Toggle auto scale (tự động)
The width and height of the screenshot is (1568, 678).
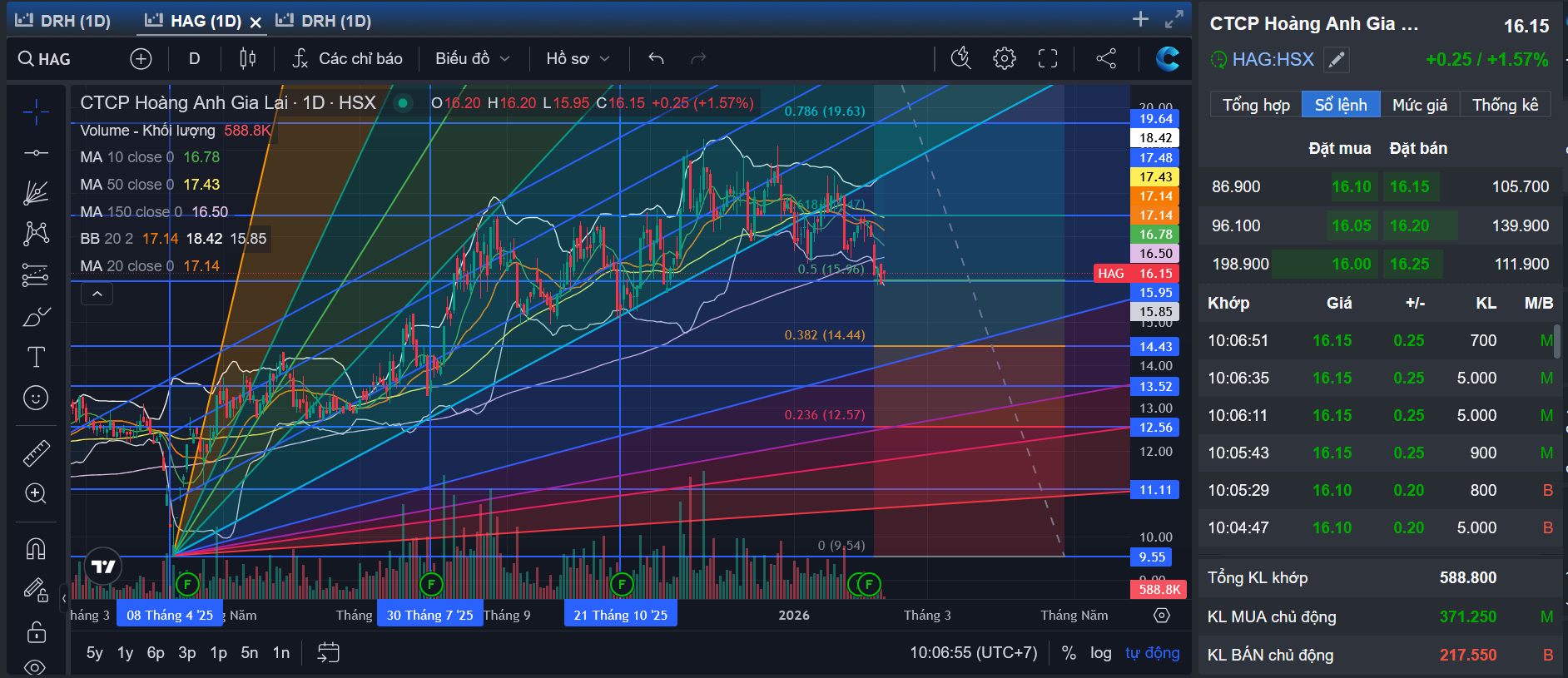coord(1152,653)
